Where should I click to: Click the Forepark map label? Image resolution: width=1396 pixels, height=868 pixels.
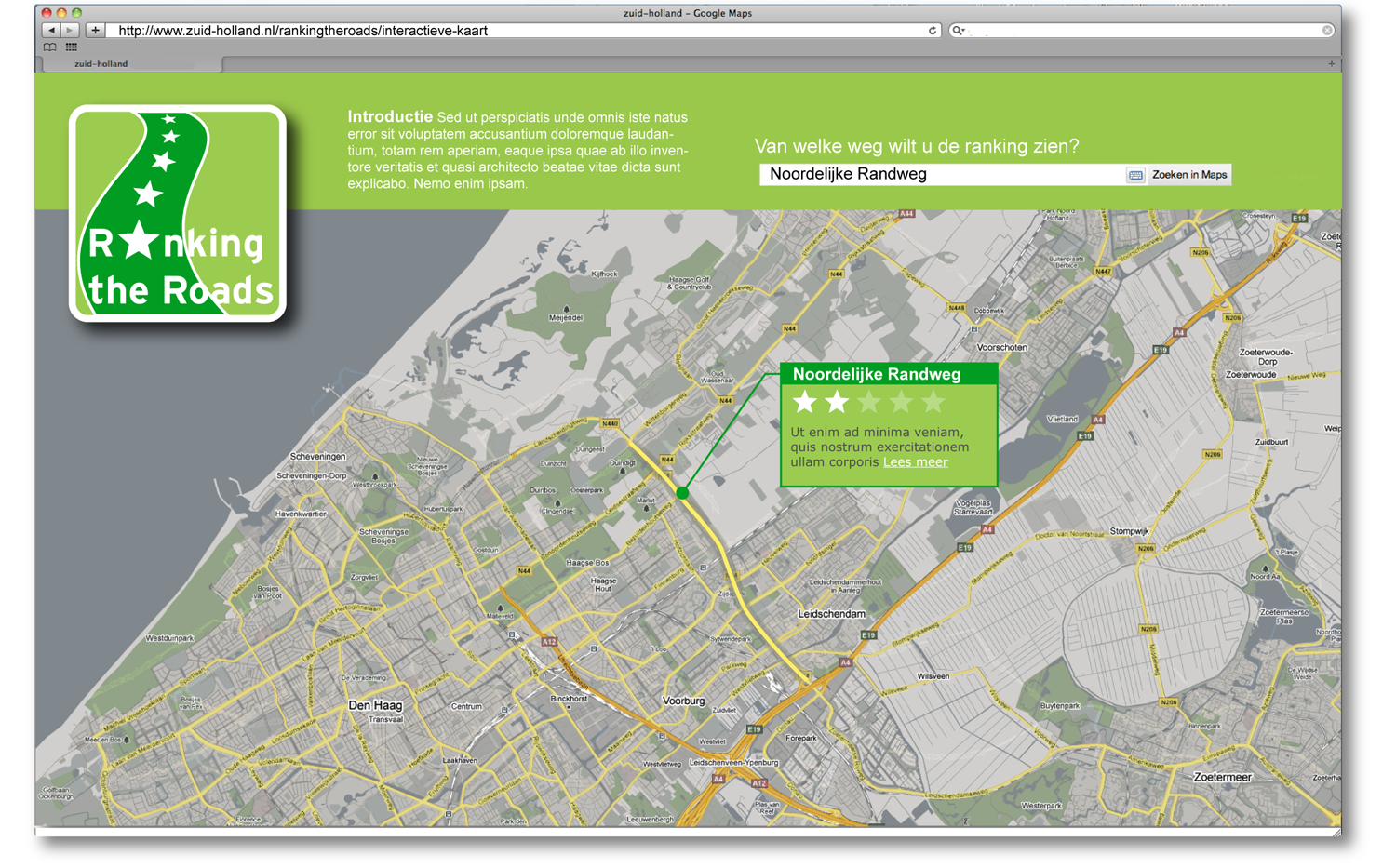pos(801,739)
